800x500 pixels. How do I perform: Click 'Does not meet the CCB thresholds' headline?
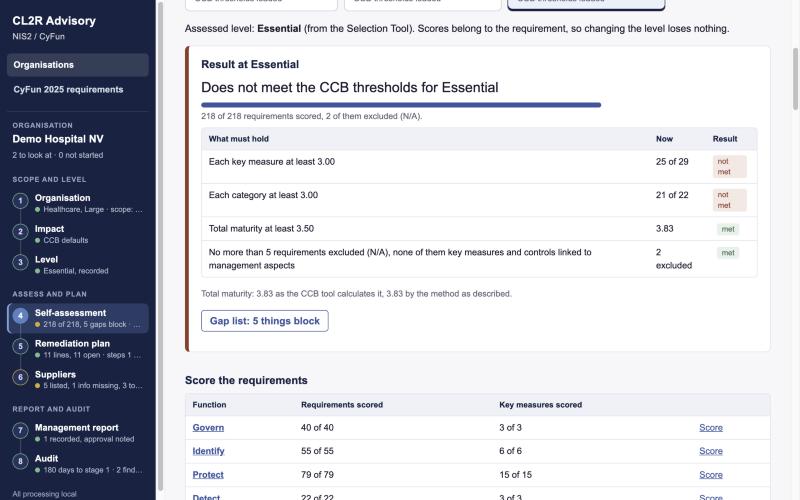click(x=349, y=87)
